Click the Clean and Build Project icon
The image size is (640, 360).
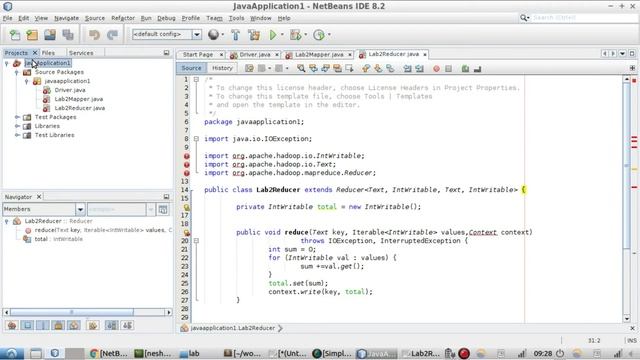pos(254,35)
